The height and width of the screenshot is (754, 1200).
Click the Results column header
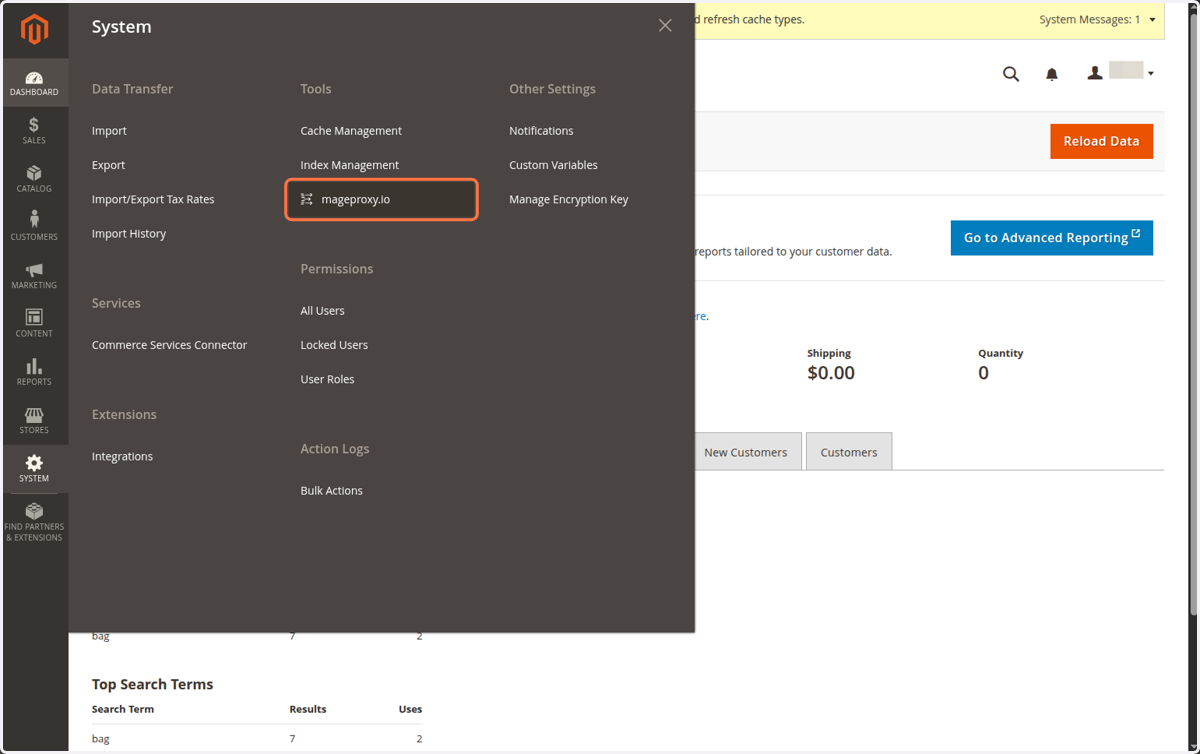pyautogui.click(x=308, y=709)
